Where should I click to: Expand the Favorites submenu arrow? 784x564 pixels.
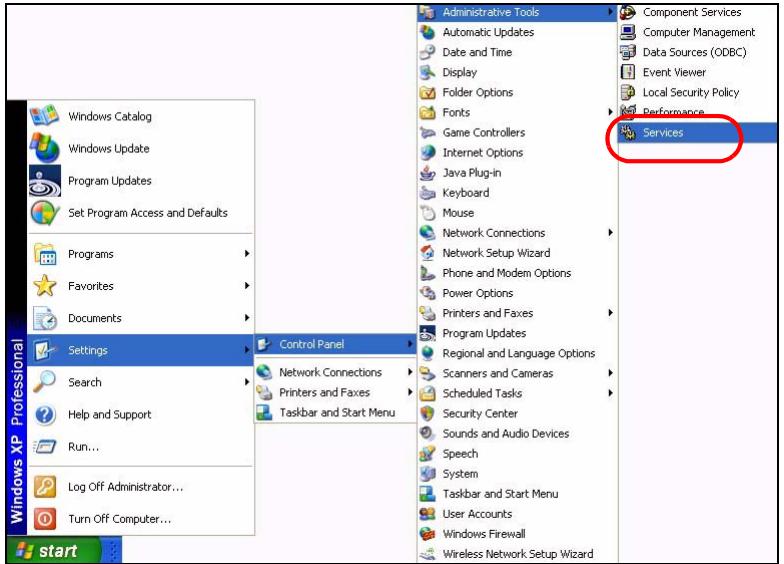pos(247,286)
